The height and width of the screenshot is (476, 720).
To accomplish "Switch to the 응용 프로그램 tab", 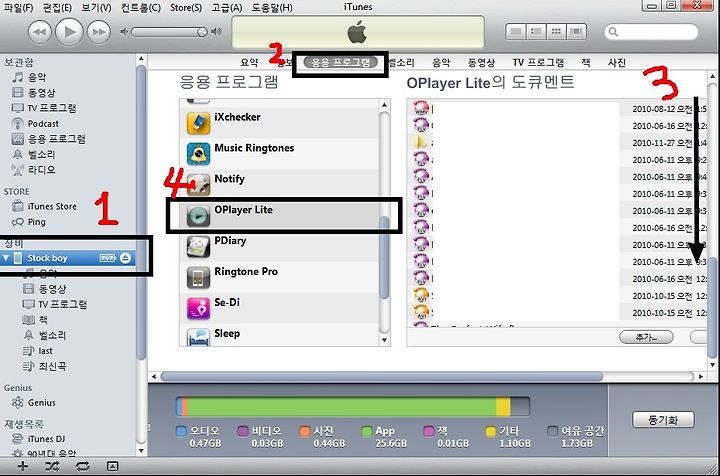I will [340, 62].
